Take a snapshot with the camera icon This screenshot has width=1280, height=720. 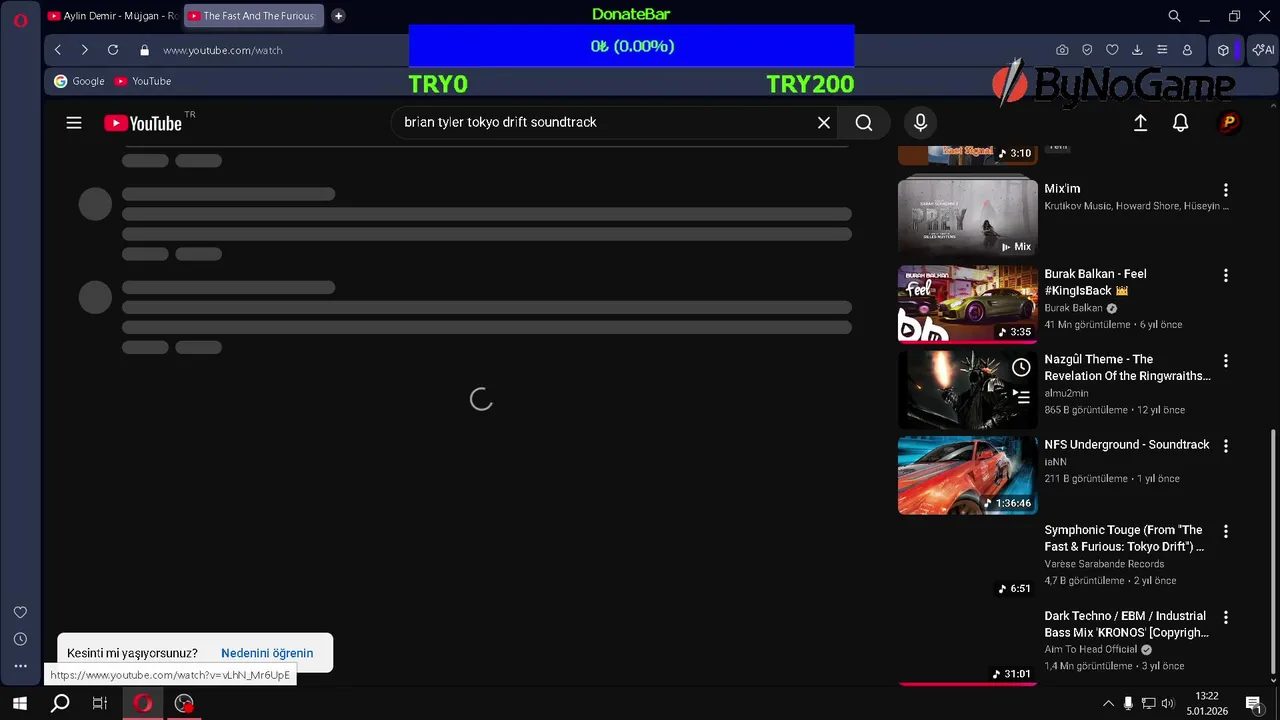[1062, 50]
